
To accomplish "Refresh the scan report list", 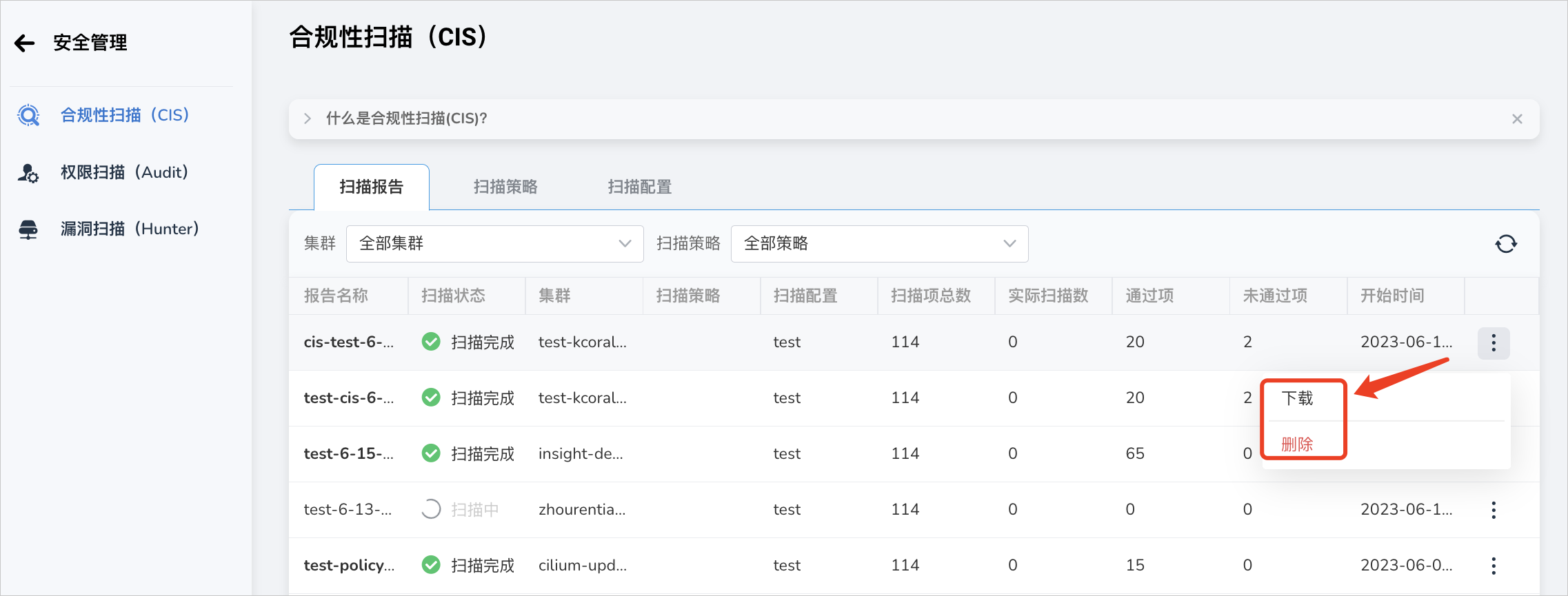I will coord(1506,244).
